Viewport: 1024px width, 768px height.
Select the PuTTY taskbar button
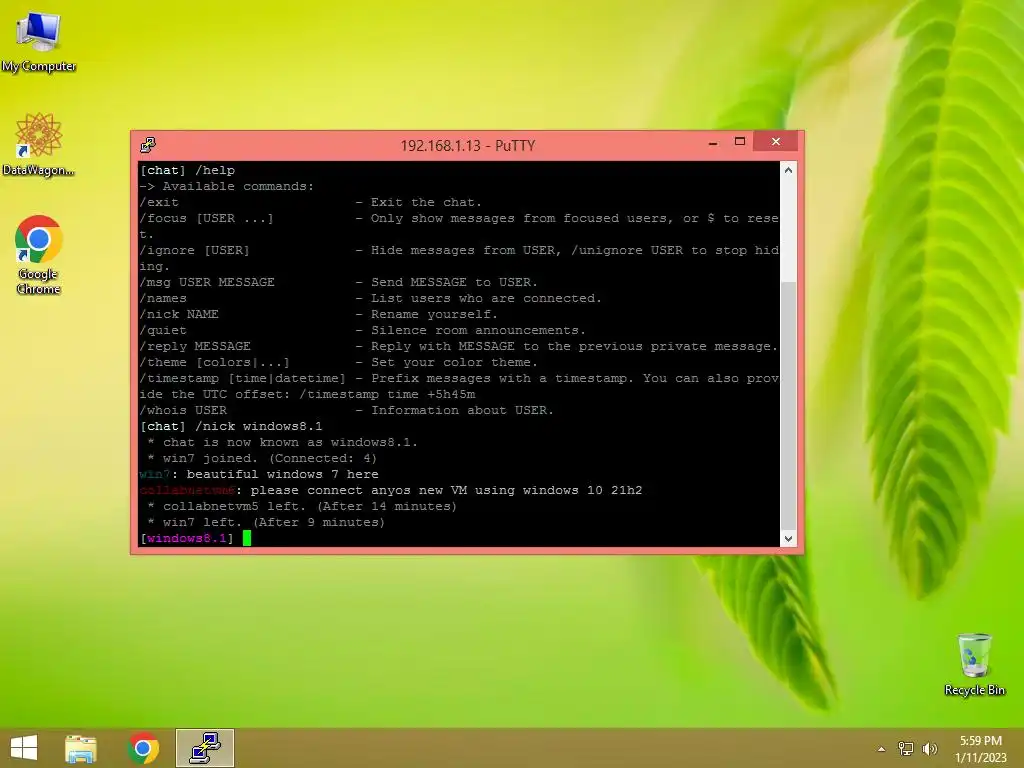[205, 748]
